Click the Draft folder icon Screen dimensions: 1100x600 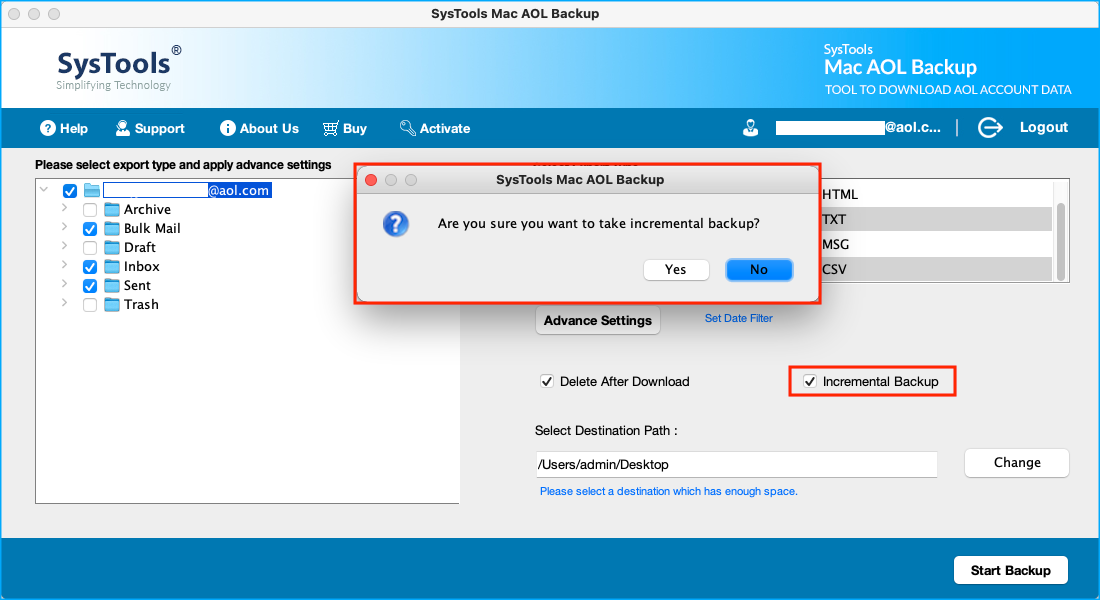click(112, 247)
